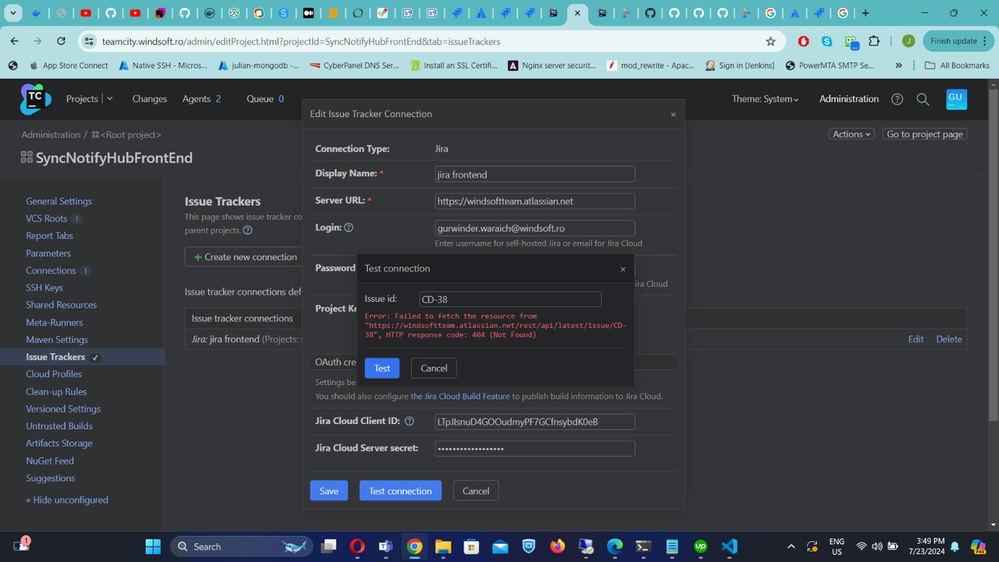Open the help question mark icon in header
Viewport: 999px width, 562px height.
897,99
